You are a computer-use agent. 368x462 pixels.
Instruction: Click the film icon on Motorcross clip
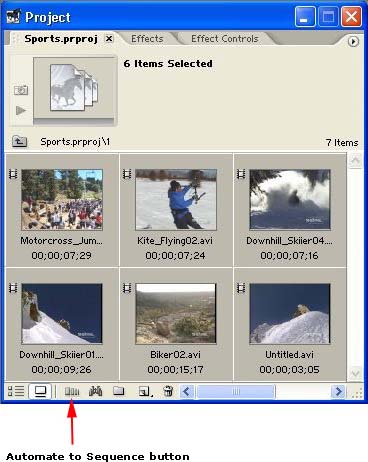point(13,174)
